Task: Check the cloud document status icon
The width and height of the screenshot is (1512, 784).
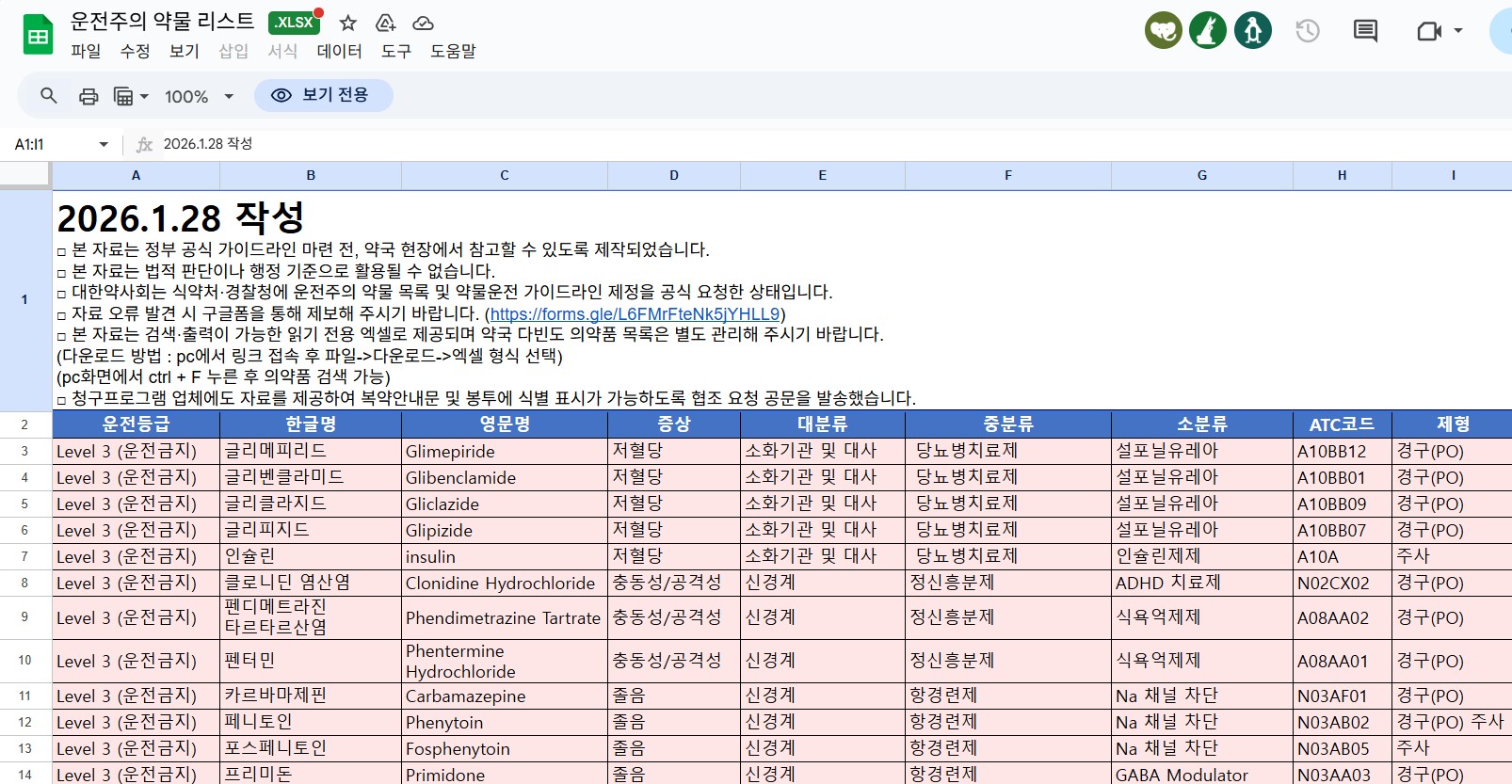Action: pos(423,24)
